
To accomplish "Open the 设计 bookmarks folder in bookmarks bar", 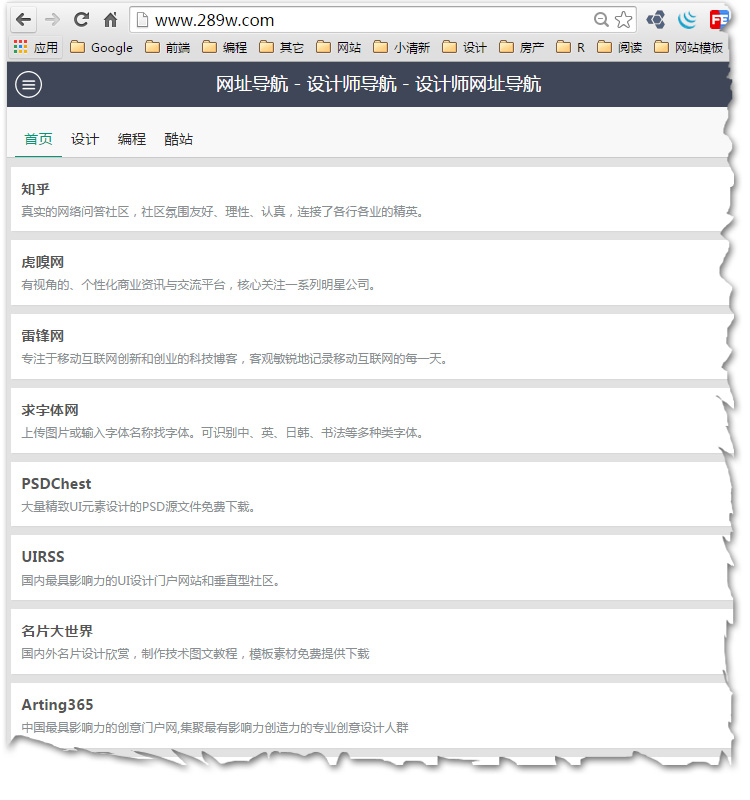I will click(x=465, y=47).
